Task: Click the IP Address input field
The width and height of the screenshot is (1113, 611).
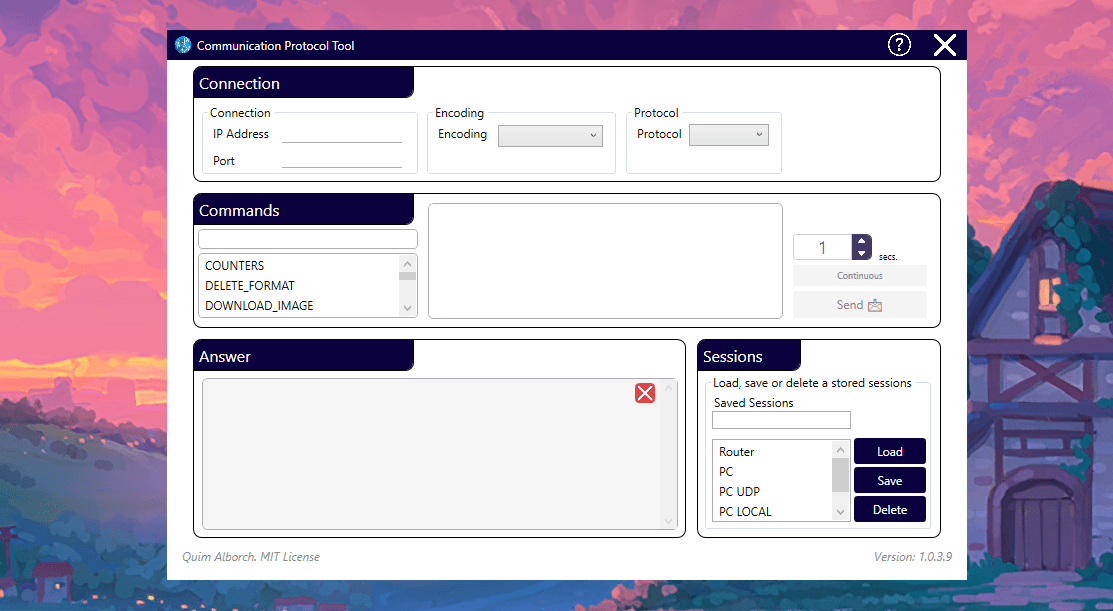Action: pyautogui.click(x=341, y=136)
